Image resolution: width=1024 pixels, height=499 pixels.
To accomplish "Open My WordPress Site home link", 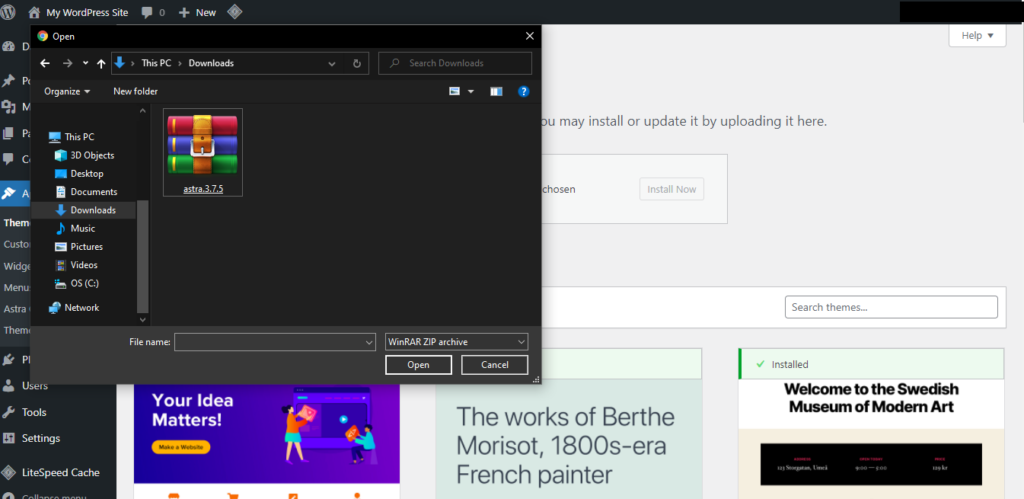I will (78, 12).
